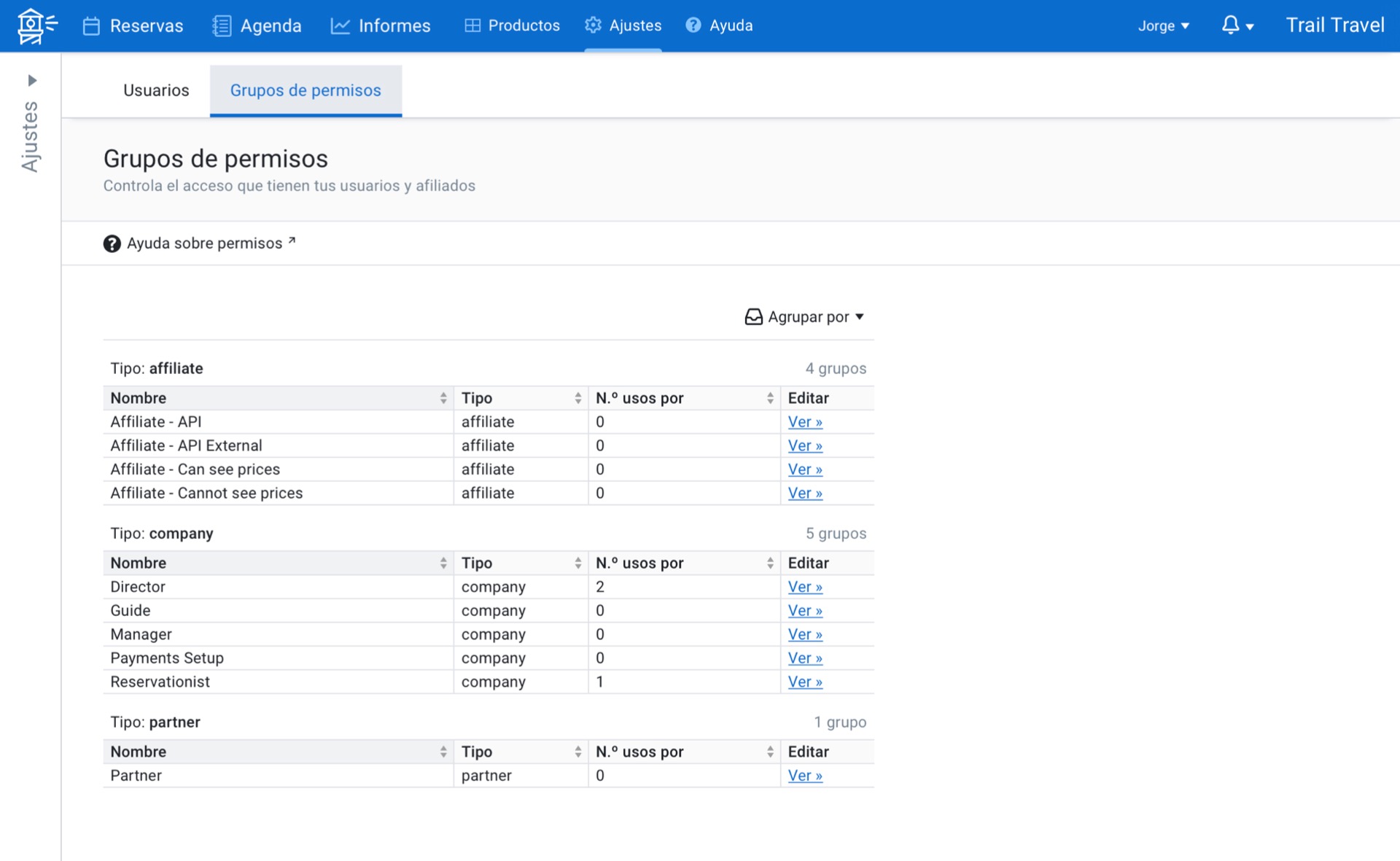Click the Reservas calendar icon
The width and height of the screenshot is (1400, 861).
91,26
